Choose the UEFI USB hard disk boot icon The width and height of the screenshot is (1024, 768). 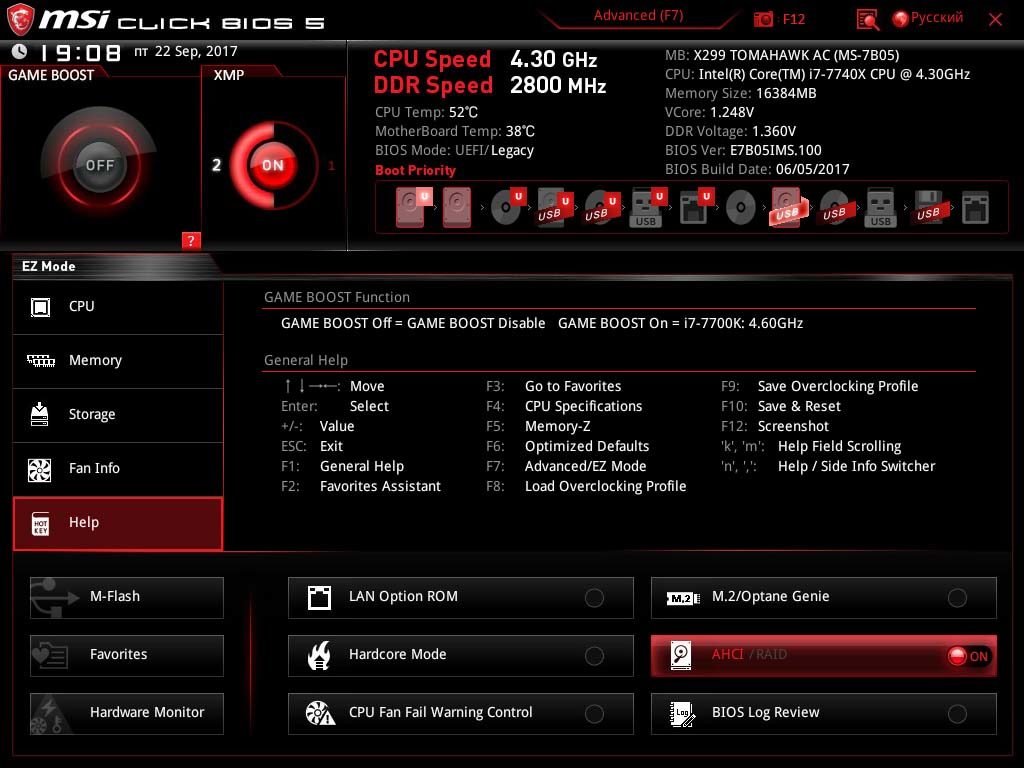coord(554,207)
